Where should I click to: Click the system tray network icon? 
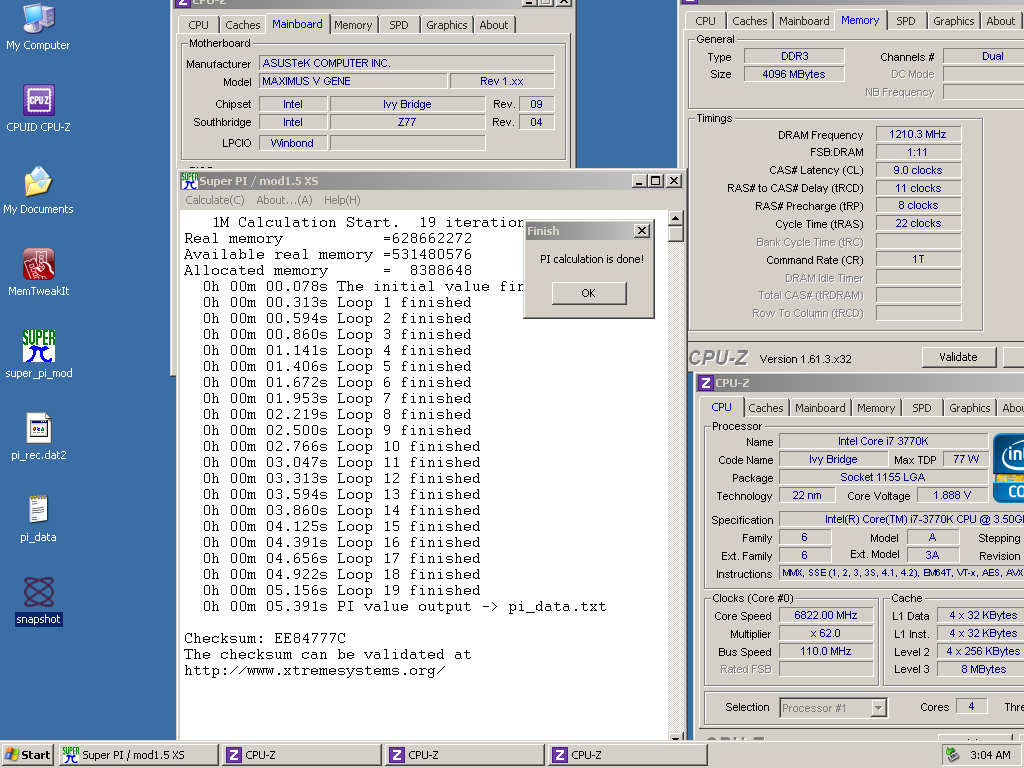(x=952, y=755)
